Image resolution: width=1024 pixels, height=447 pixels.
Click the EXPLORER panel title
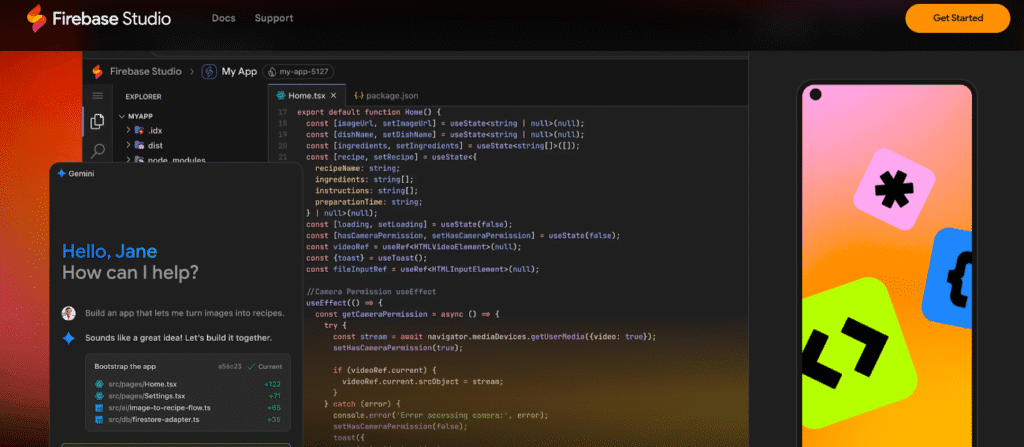(144, 97)
